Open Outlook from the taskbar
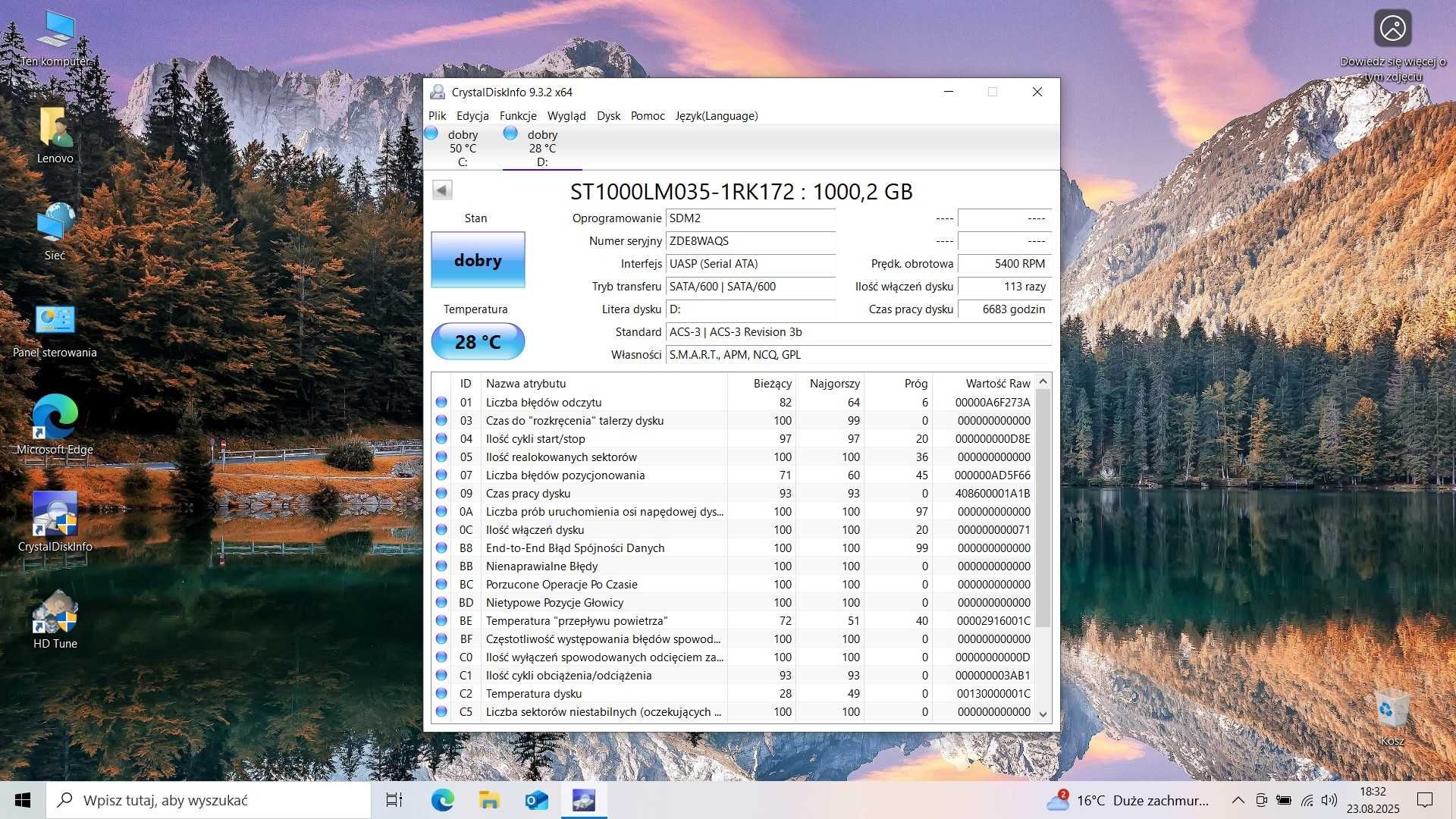 536,800
